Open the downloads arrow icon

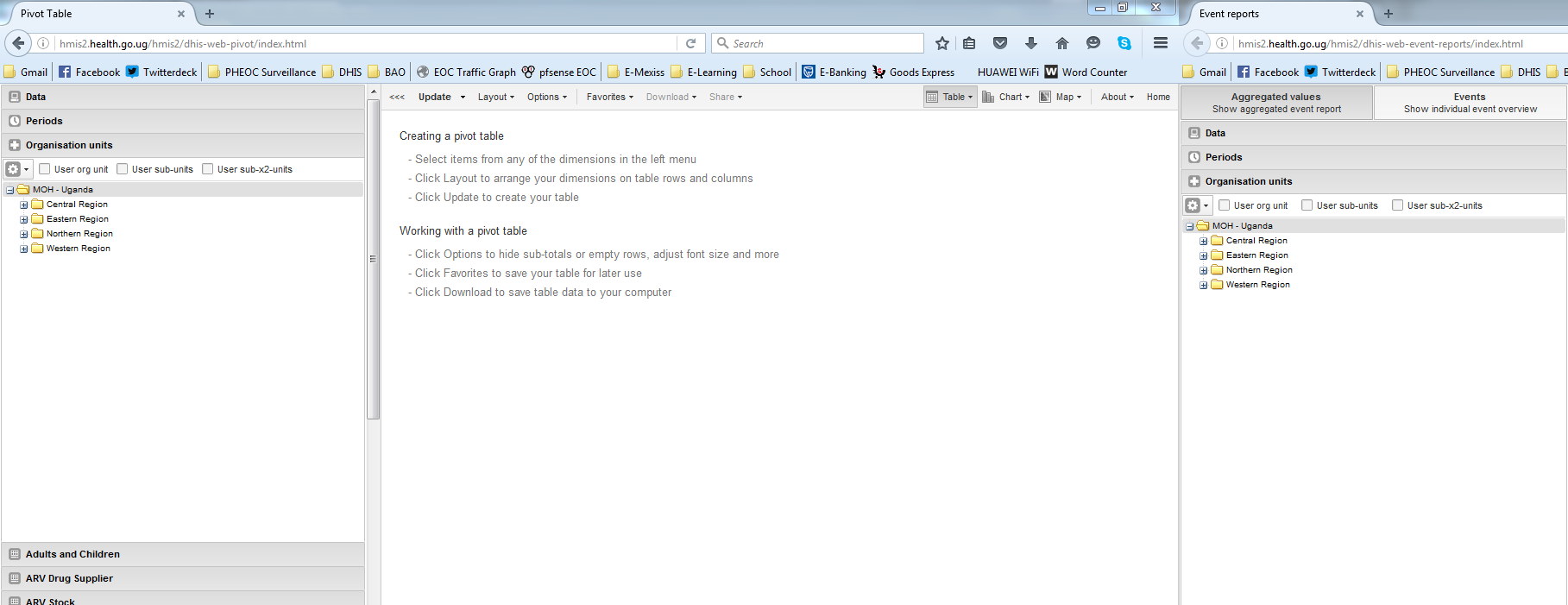(x=1031, y=43)
